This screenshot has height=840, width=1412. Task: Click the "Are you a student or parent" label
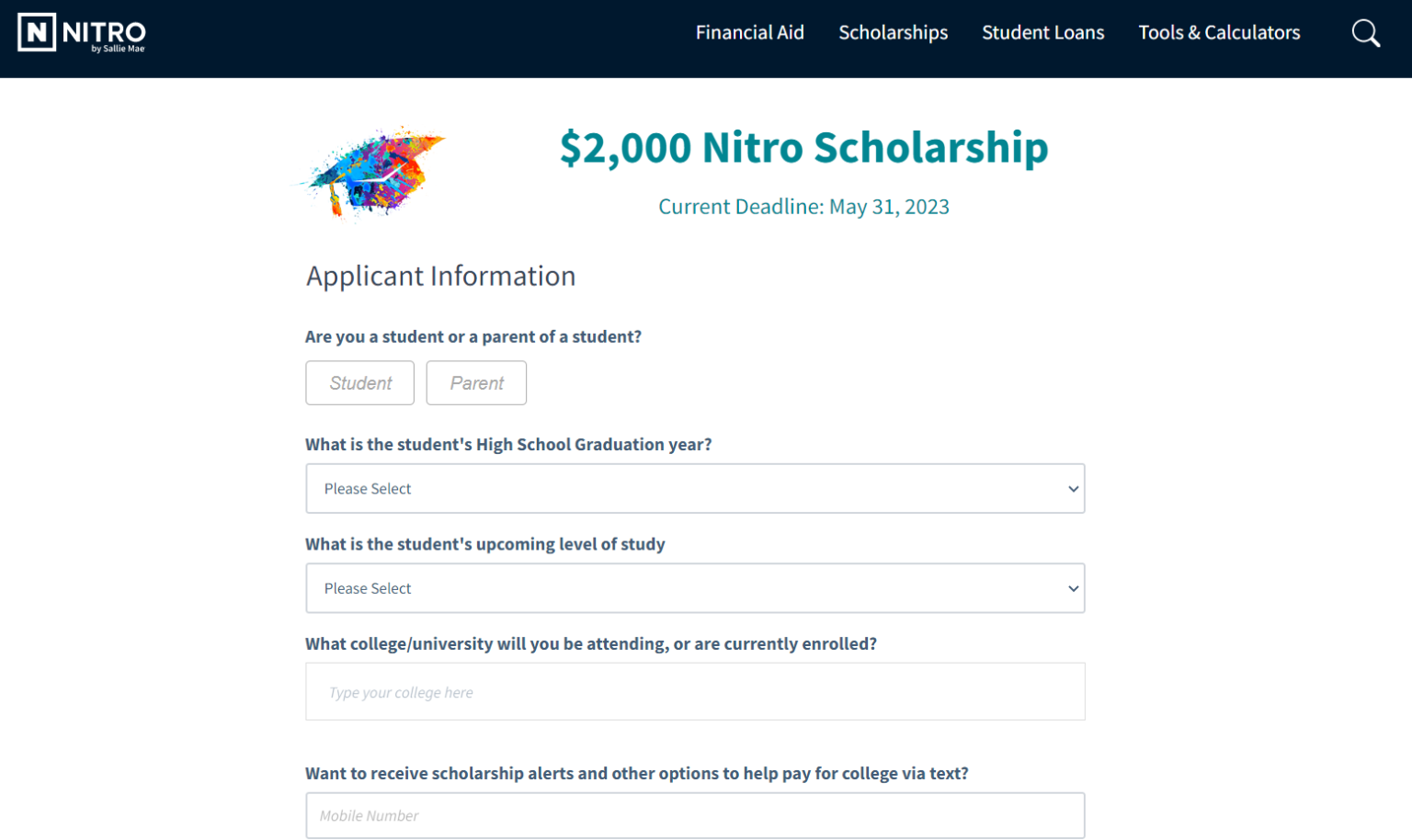[x=473, y=336]
